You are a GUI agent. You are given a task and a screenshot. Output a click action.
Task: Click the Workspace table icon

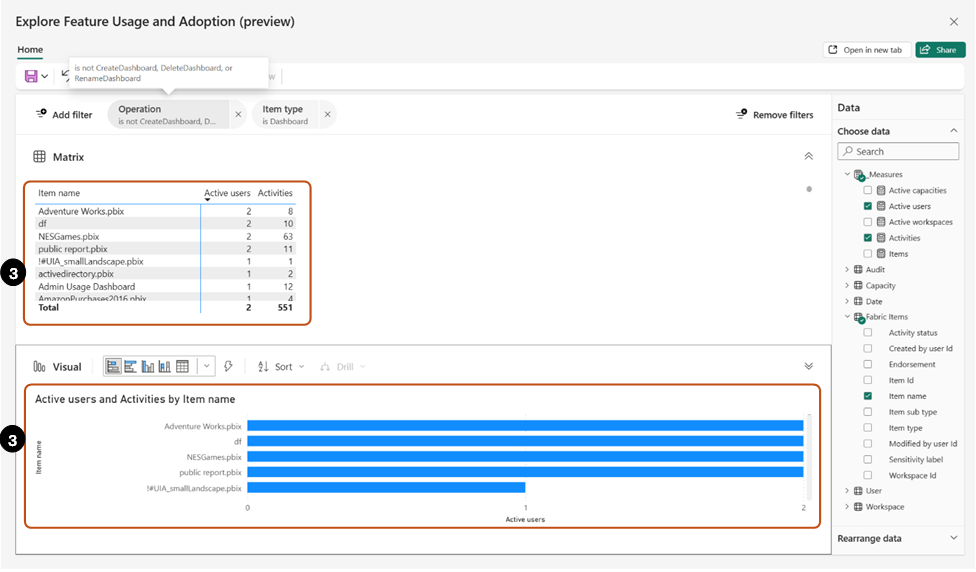[x=858, y=507]
